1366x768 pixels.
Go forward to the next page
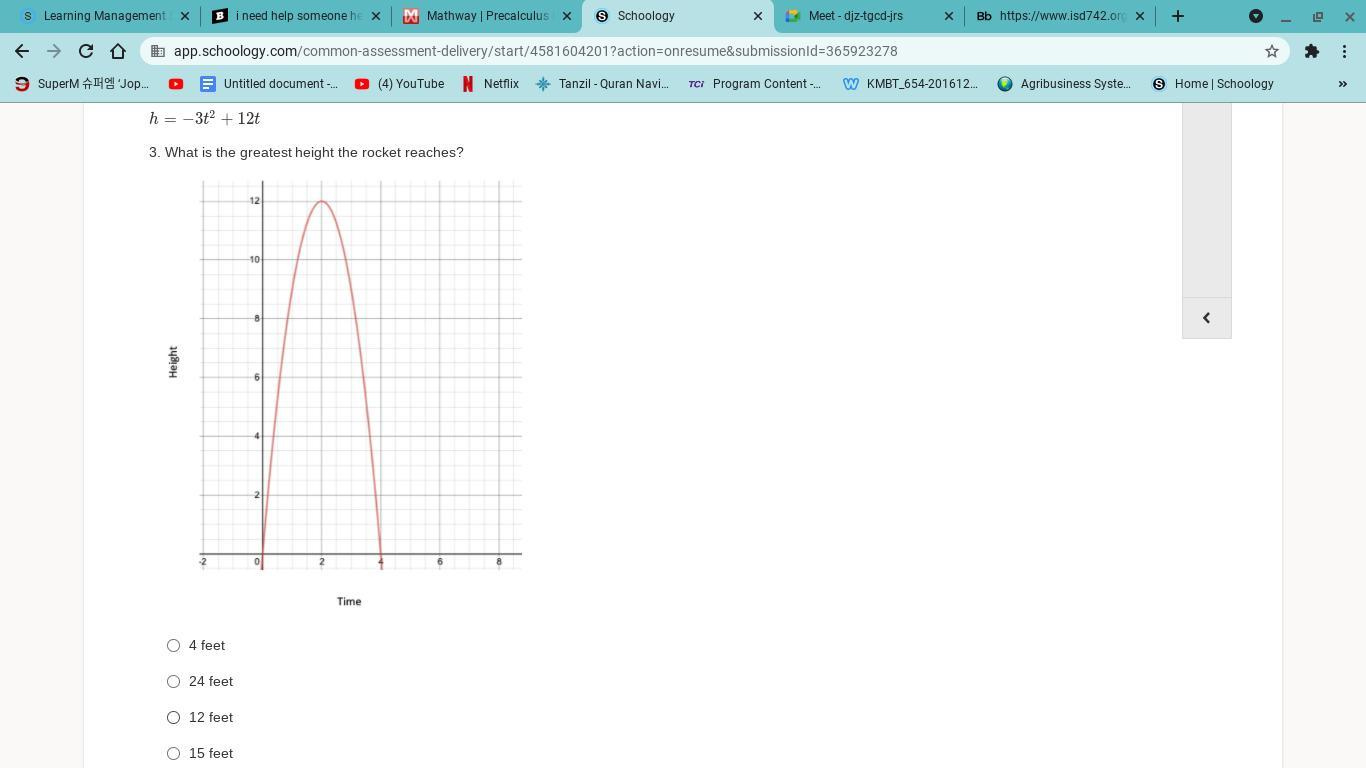point(54,51)
